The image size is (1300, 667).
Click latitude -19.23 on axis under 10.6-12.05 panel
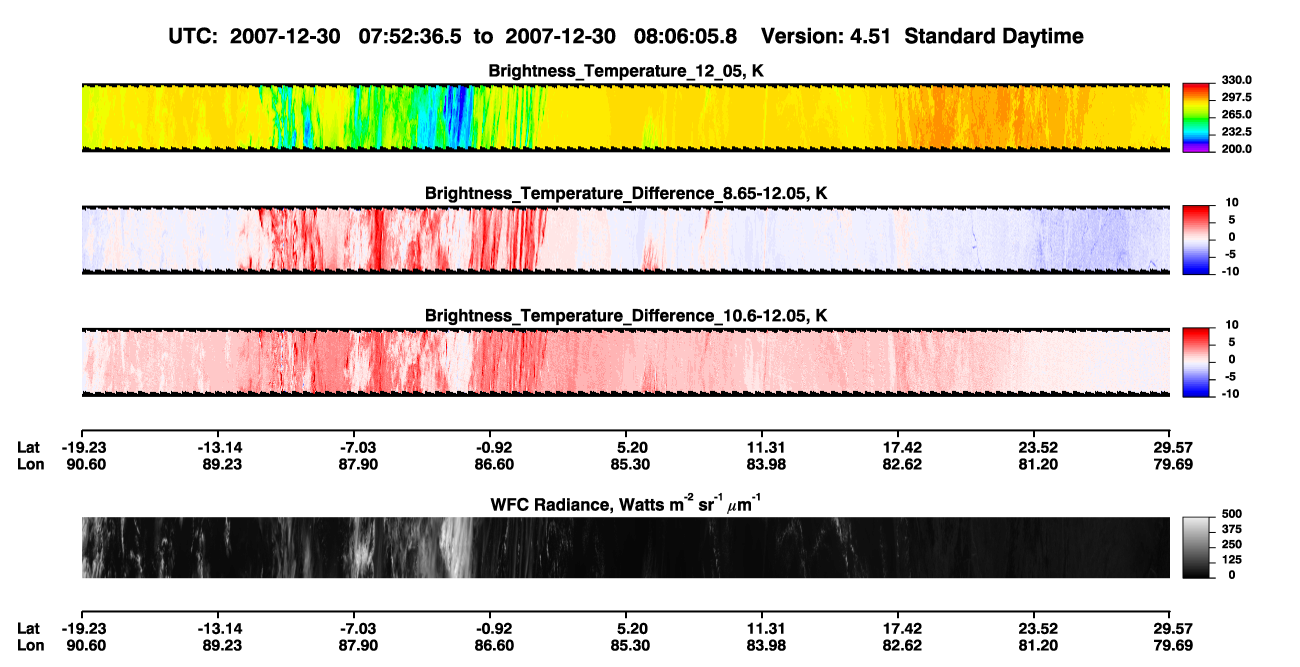tap(82, 448)
